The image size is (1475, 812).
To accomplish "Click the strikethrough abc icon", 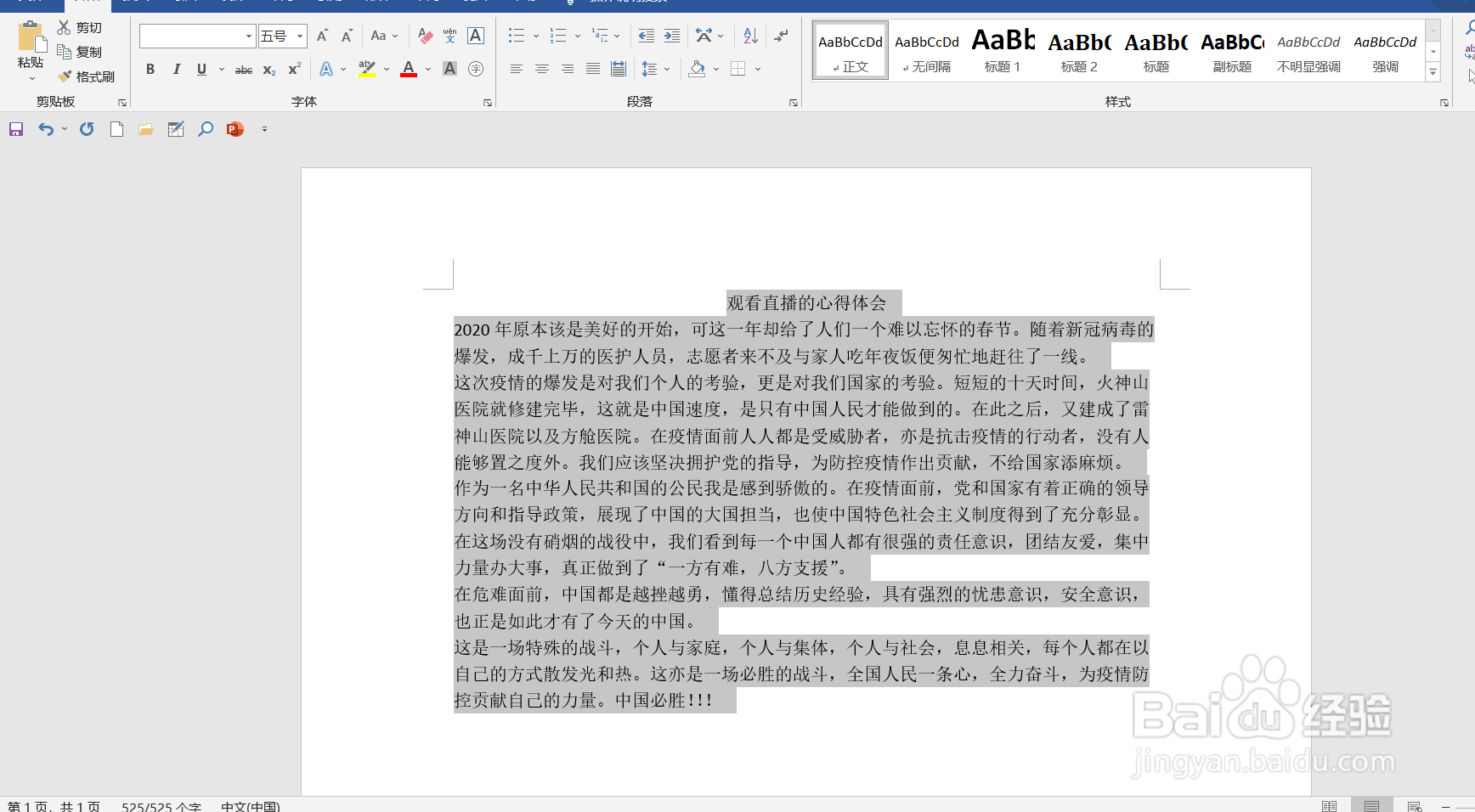I will [244, 70].
